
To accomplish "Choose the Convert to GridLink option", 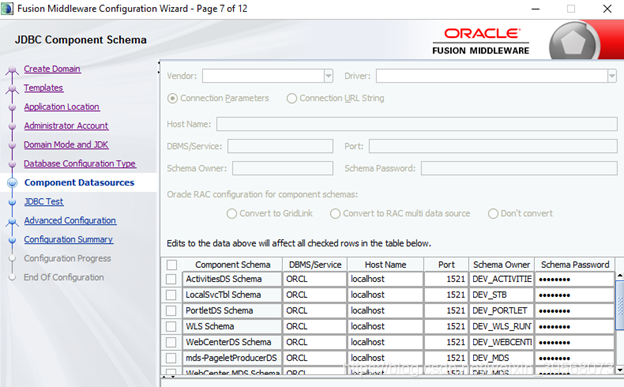I will (232, 214).
